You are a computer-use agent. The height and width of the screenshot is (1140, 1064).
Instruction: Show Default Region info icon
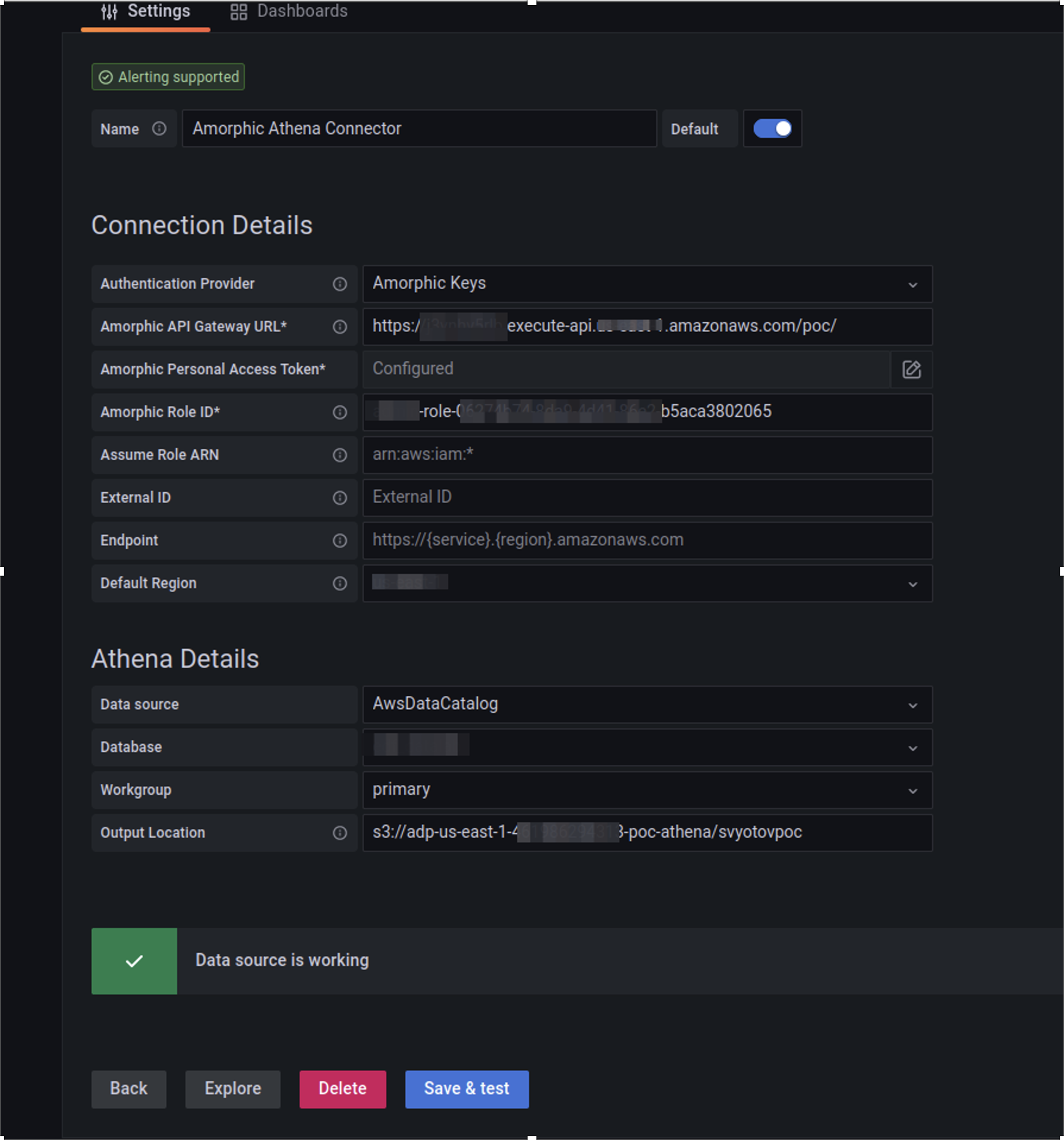(x=340, y=583)
